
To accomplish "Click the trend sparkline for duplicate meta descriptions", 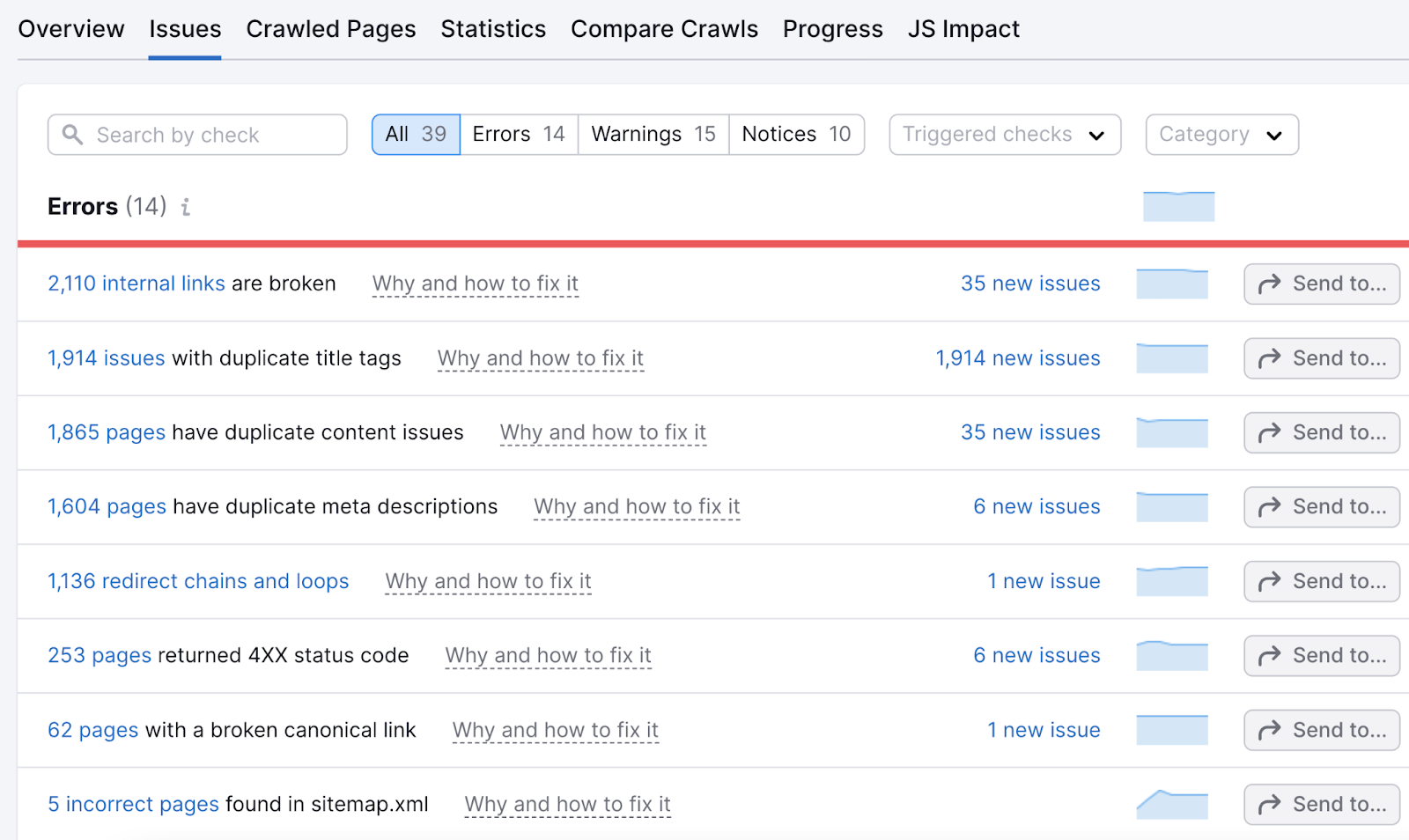I will 1171,506.
